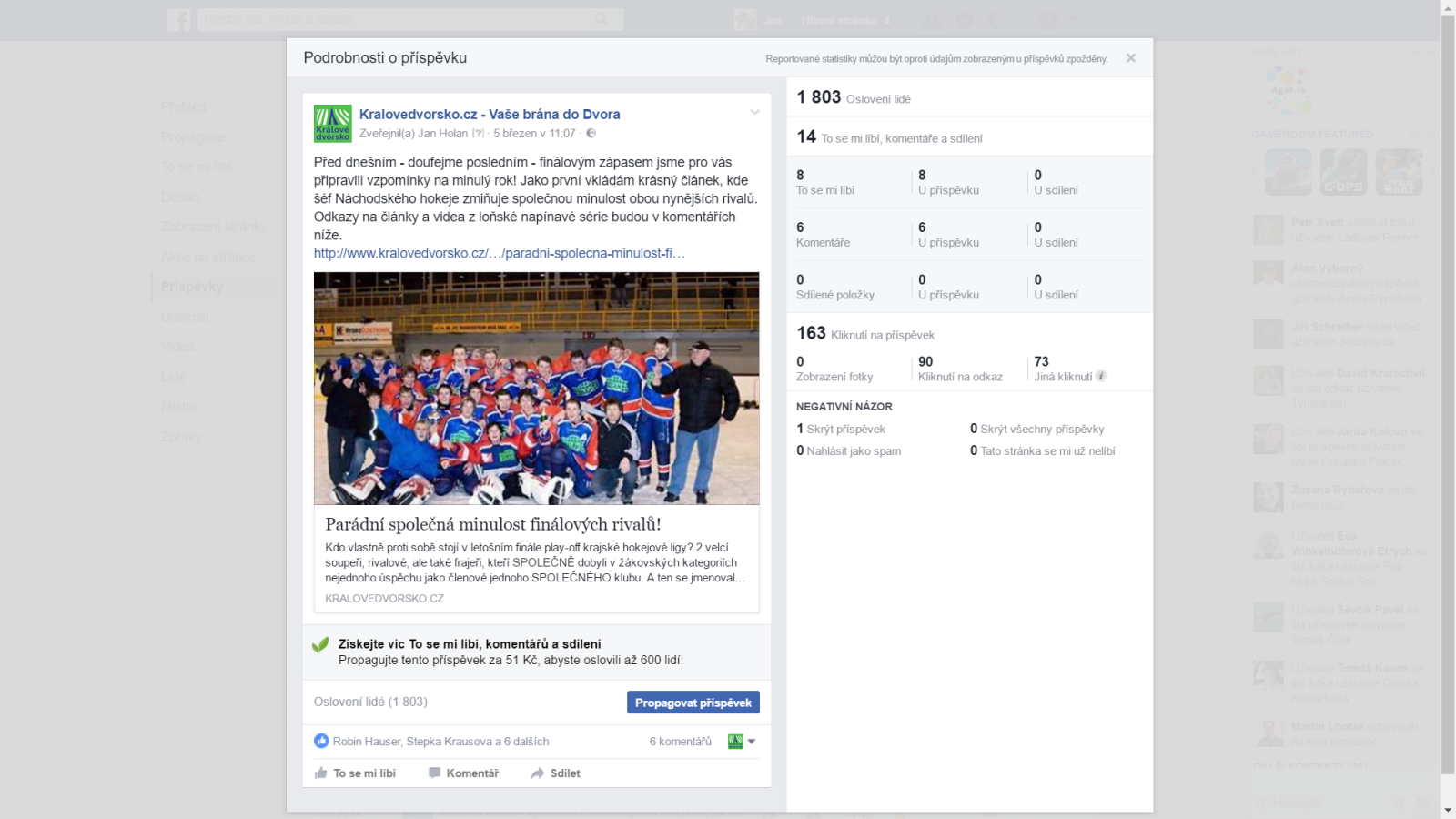The width and height of the screenshot is (1456, 819).
Task: Go to Hlavní stránka in top bar
Action: click(x=839, y=20)
